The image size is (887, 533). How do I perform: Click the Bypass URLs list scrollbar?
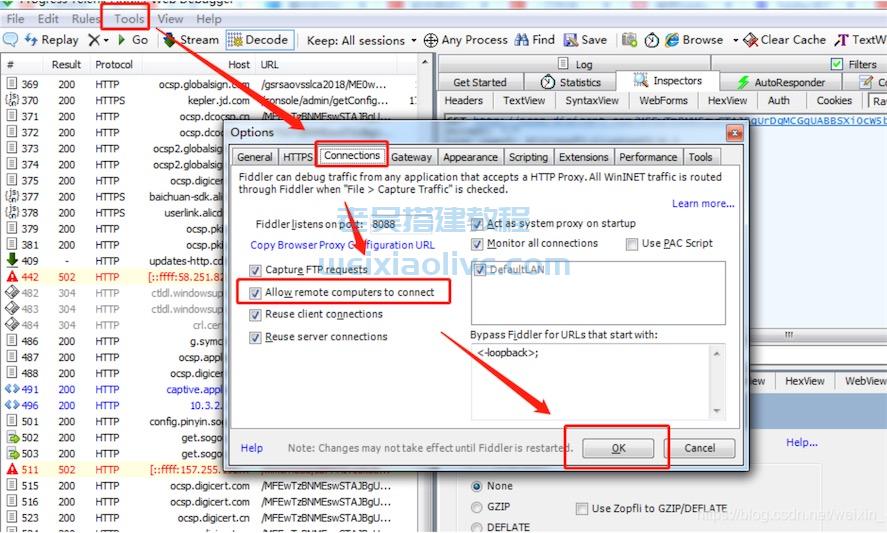716,380
